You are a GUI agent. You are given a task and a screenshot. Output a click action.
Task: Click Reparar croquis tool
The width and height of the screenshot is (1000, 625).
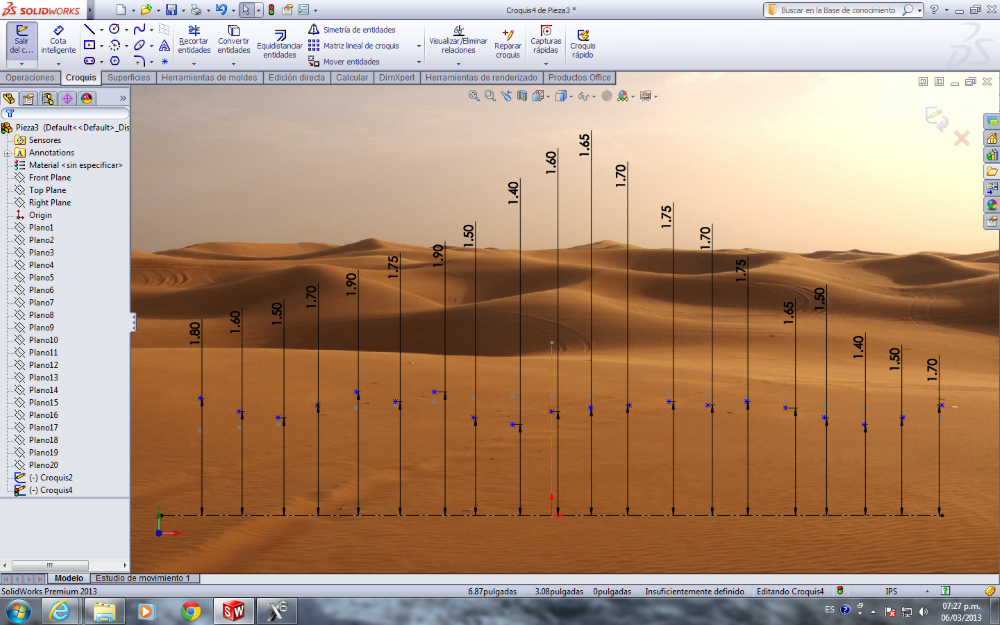(508, 43)
